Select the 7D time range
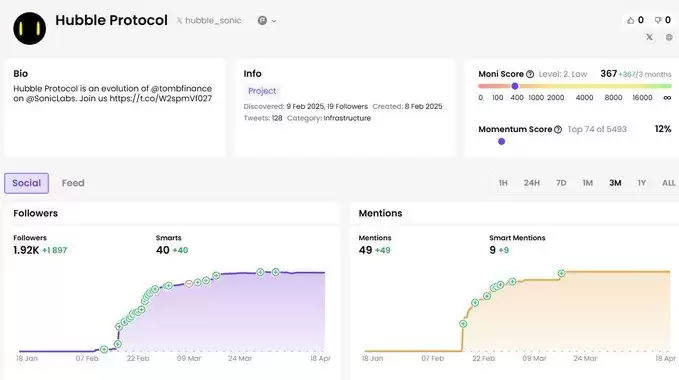This screenshot has width=679, height=380. coord(561,183)
